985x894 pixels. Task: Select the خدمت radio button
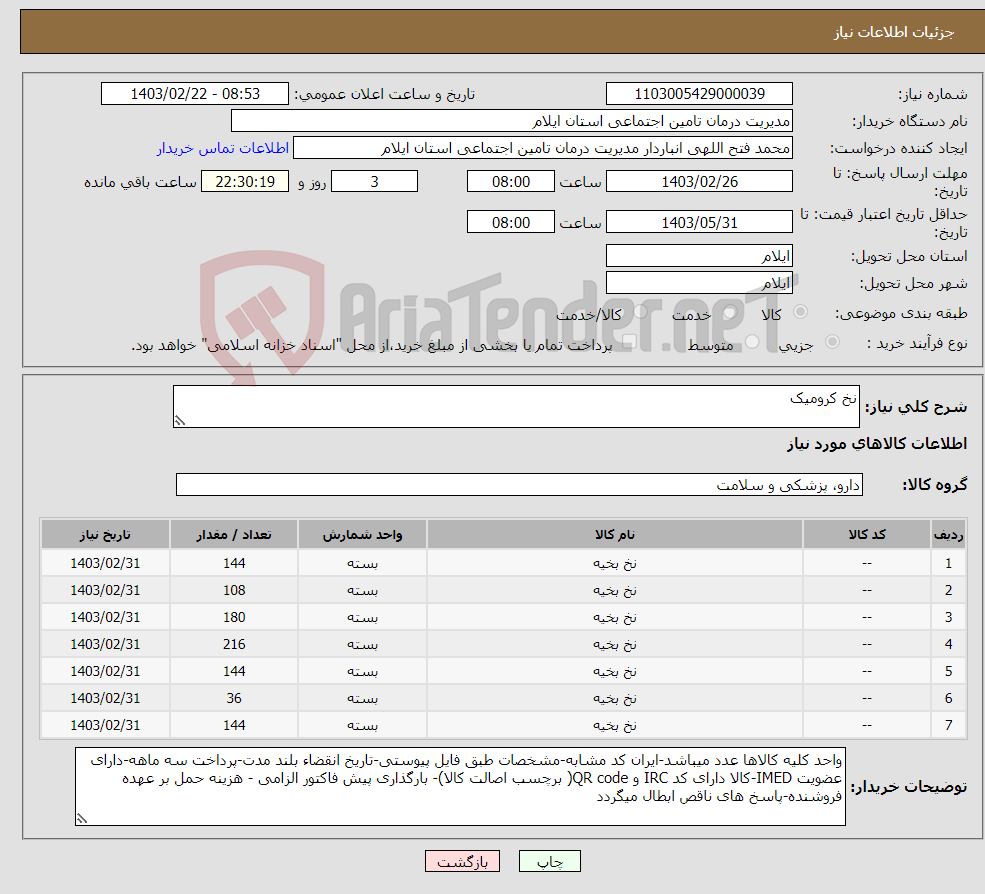pyautogui.click(x=729, y=312)
